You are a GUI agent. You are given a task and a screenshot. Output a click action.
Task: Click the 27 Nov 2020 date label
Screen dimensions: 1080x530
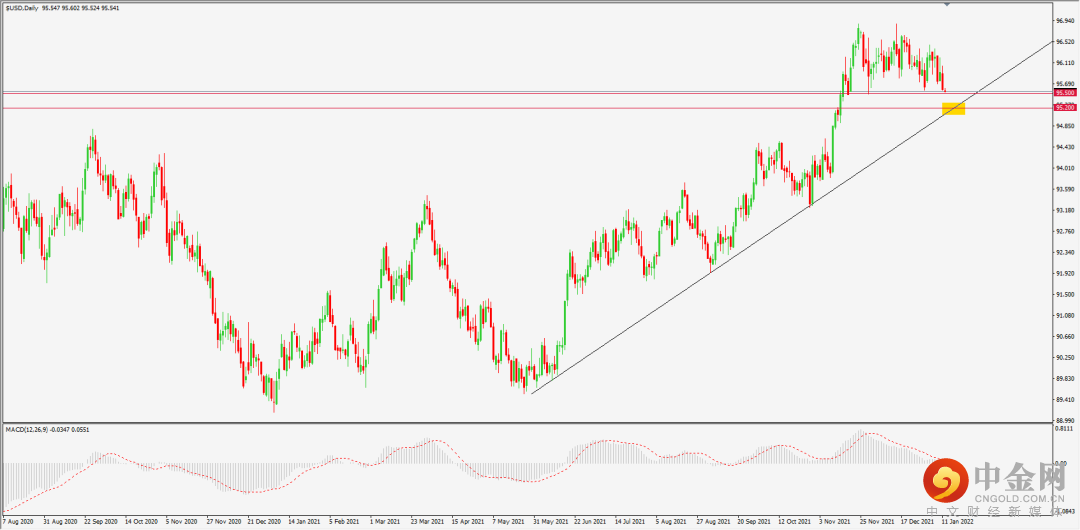(x=224, y=522)
